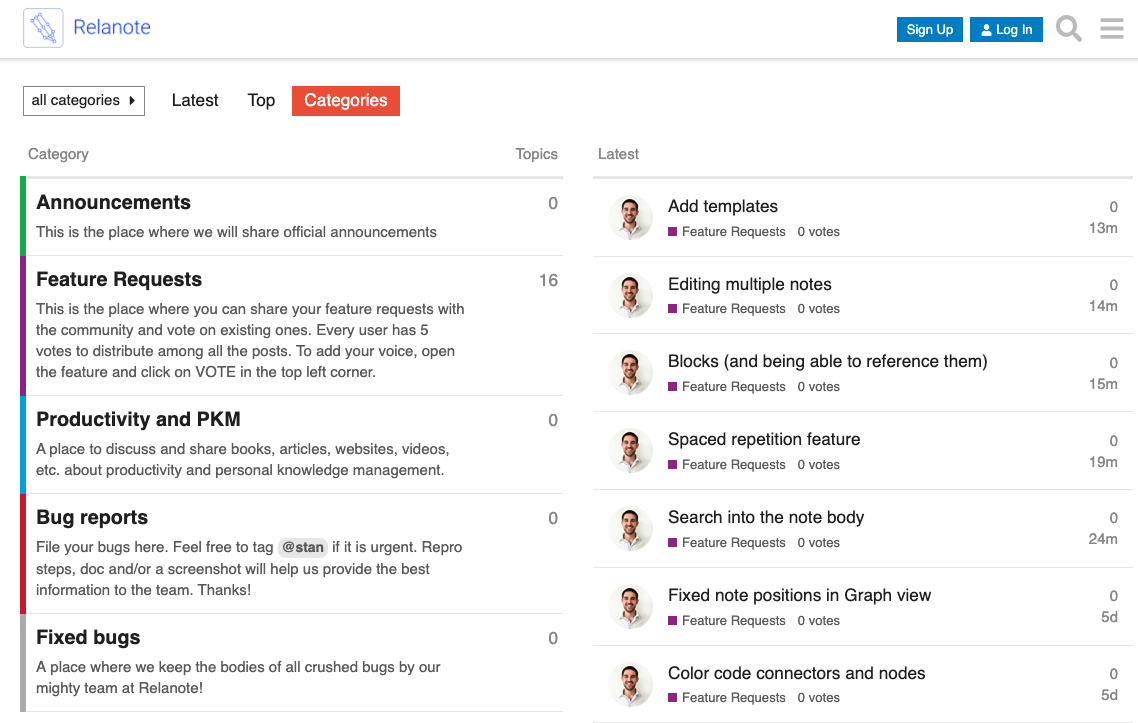
Task: Open the hamburger menu icon
Action: (1111, 29)
